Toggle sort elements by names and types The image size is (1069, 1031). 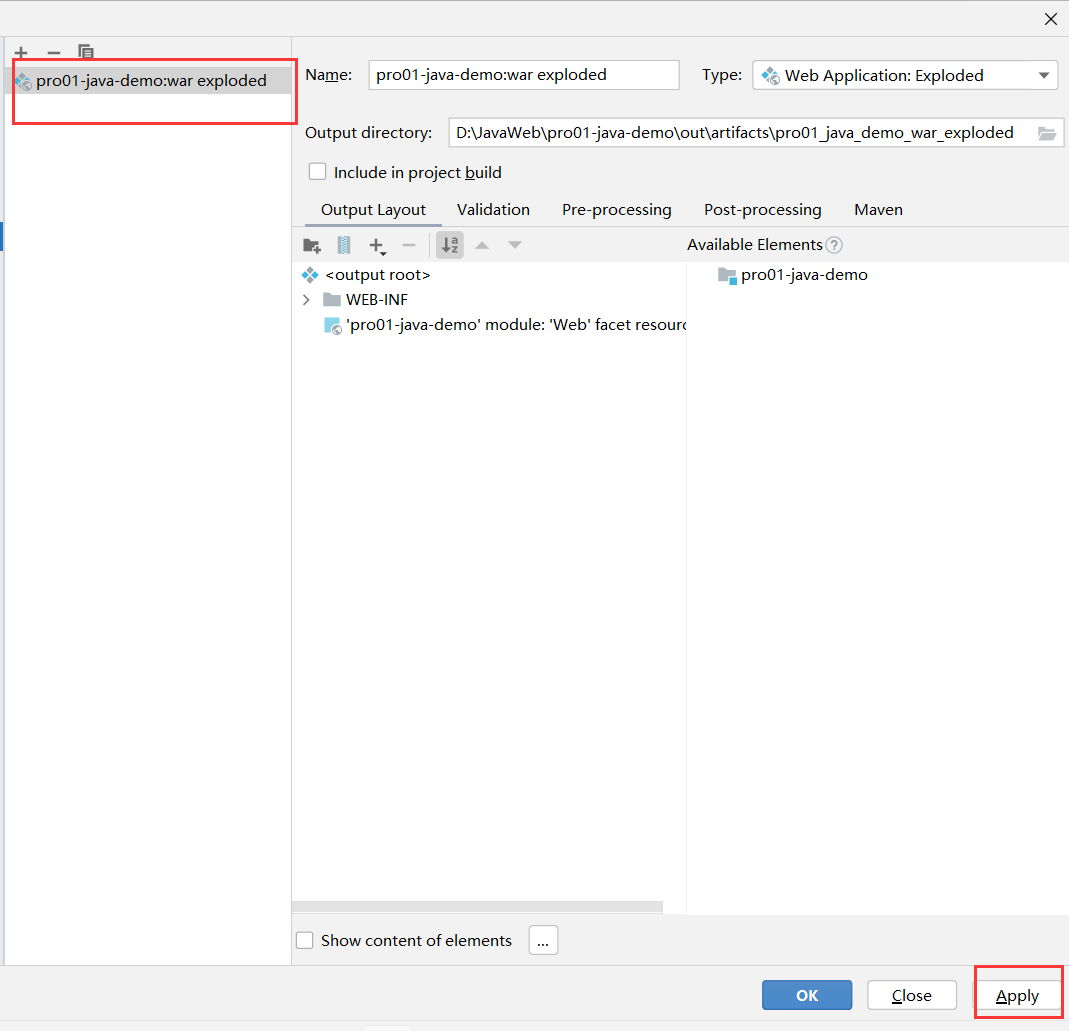coord(450,245)
